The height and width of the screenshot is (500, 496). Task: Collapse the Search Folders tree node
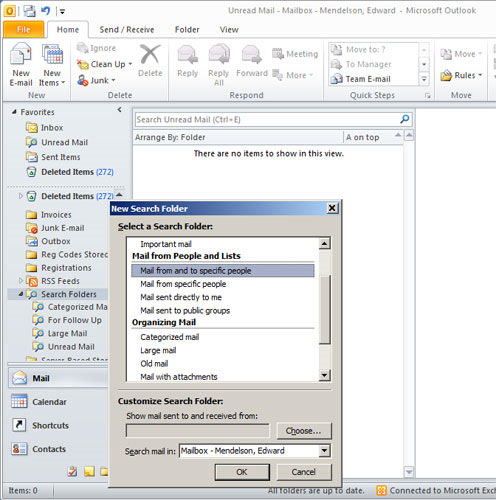pyautogui.click(x=21, y=294)
